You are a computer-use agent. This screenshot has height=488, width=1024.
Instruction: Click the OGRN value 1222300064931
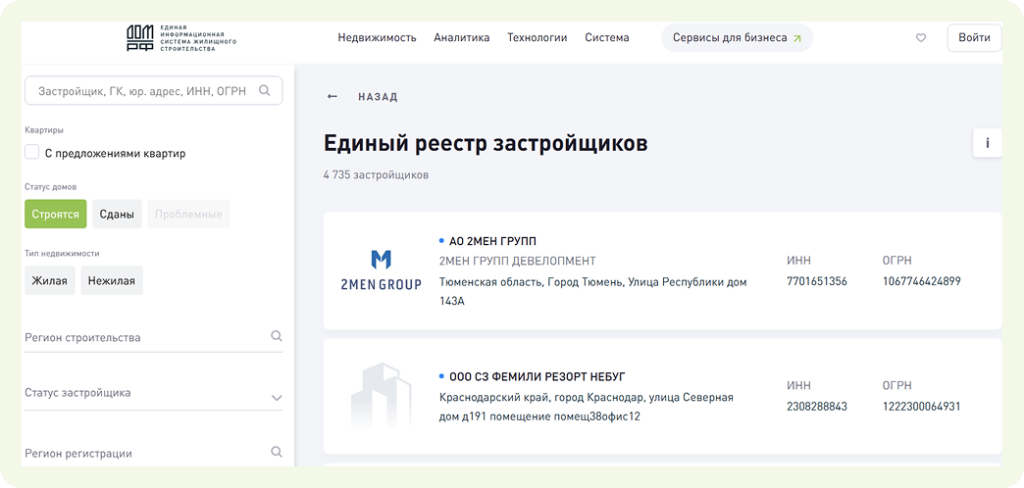coord(921,406)
